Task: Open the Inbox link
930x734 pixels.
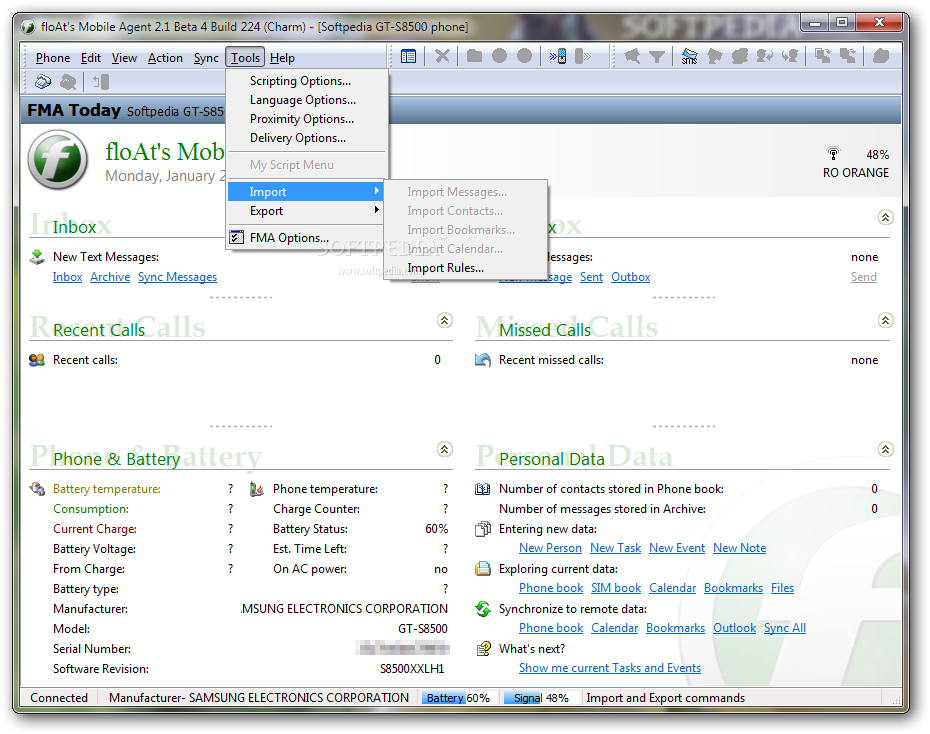Action: 68,277
